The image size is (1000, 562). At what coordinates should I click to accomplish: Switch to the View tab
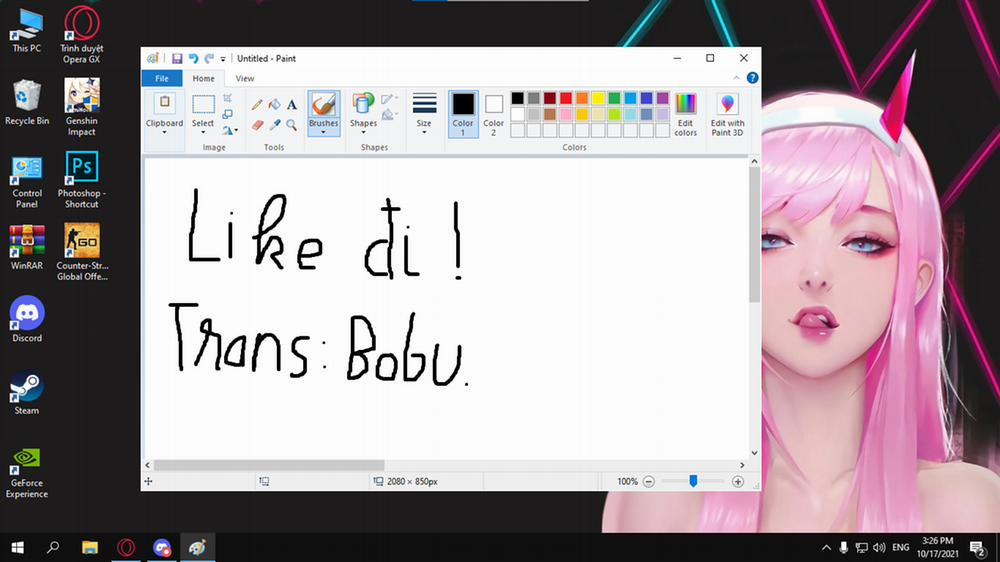click(245, 78)
